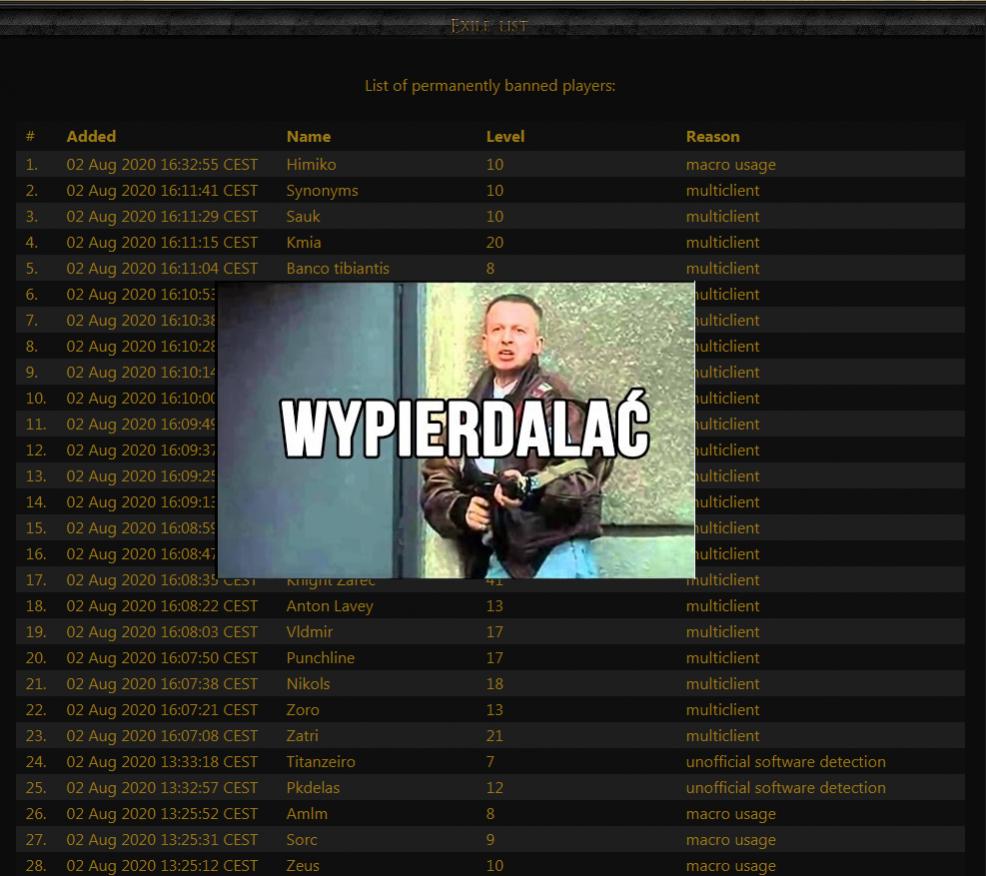Open the Synonyms player profile
Screen dimensions: 986x876
(x=322, y=191)
